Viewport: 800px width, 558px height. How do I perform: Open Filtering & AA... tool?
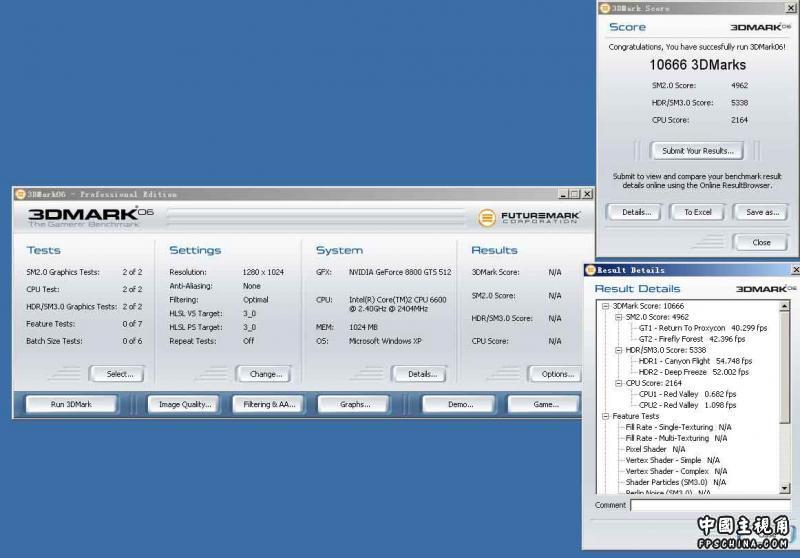pyautogui.click(x=268, y=404)
